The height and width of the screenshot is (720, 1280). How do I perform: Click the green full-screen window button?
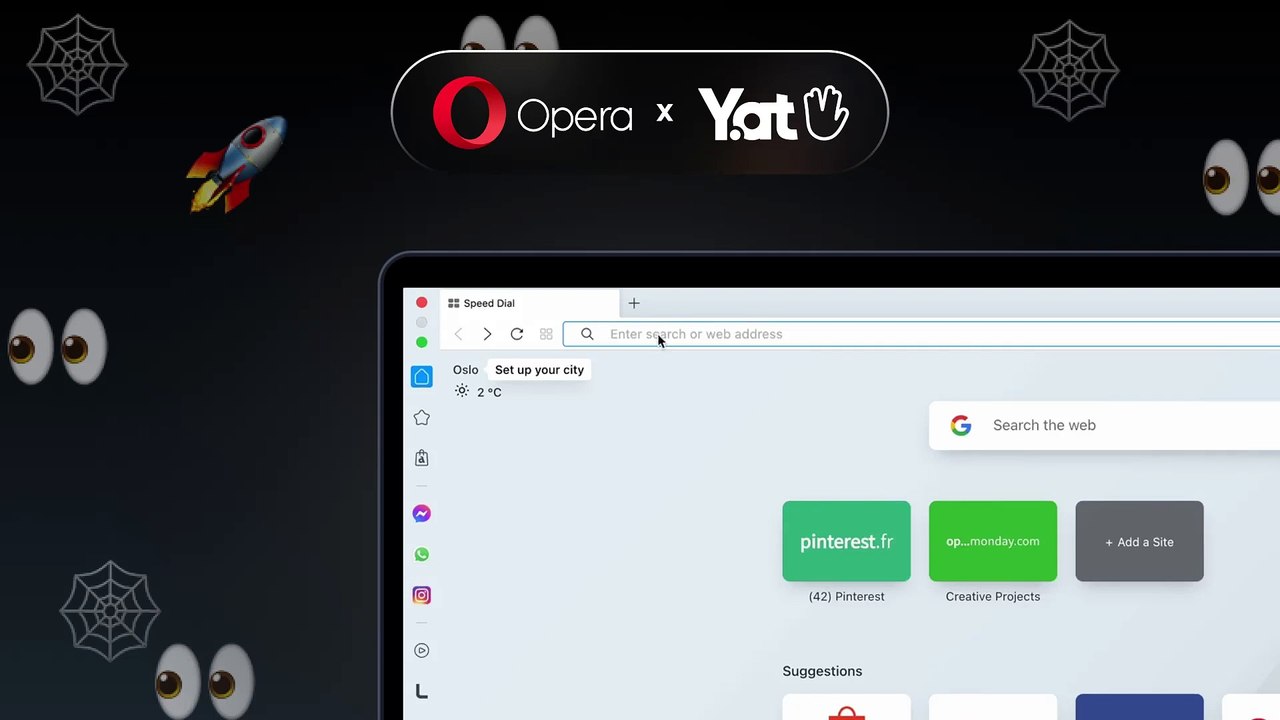422,343
